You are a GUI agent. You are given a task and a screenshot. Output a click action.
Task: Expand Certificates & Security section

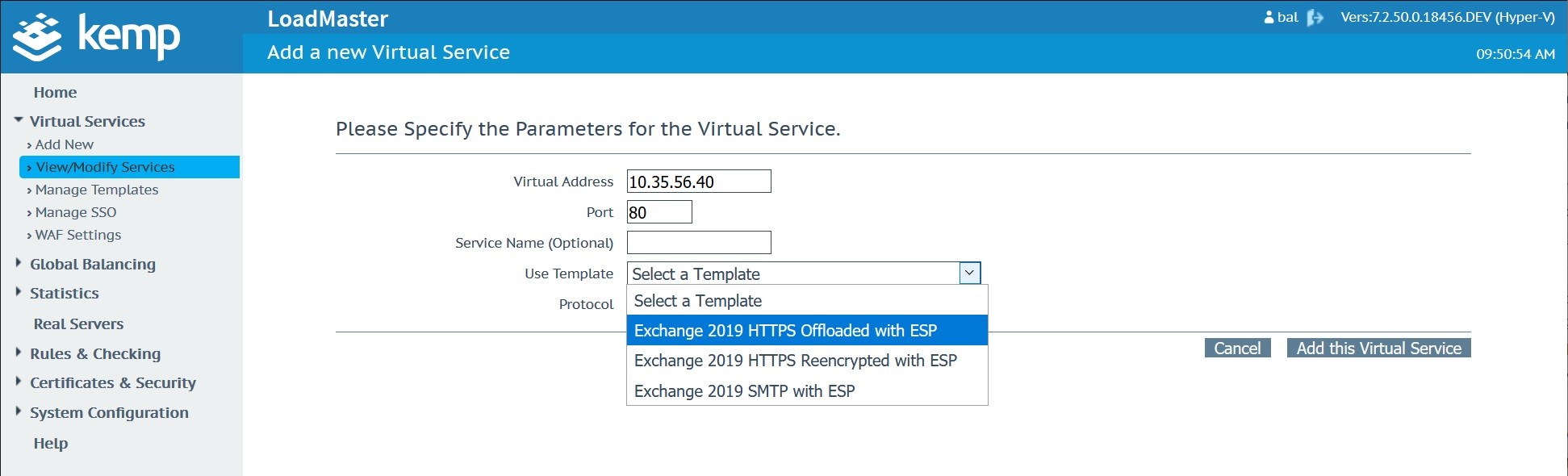(19, 382)
